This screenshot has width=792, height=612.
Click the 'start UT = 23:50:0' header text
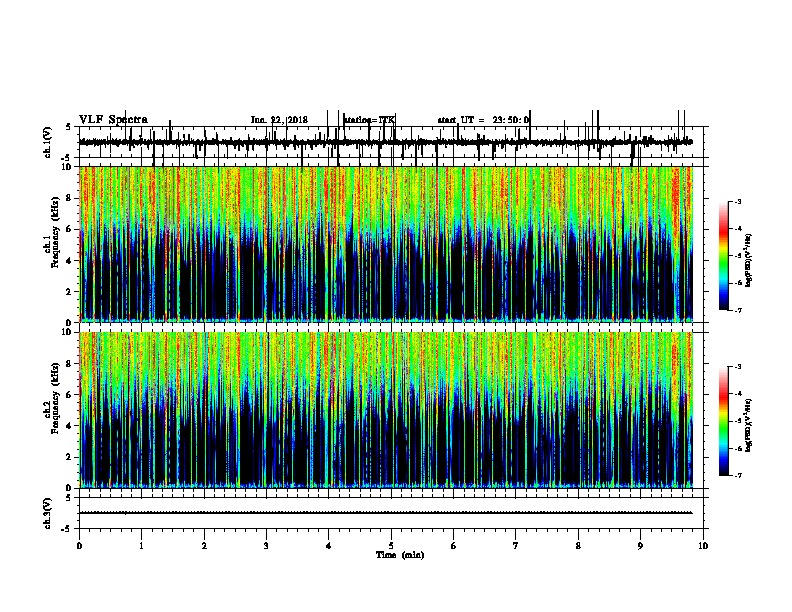click(483, 120)
